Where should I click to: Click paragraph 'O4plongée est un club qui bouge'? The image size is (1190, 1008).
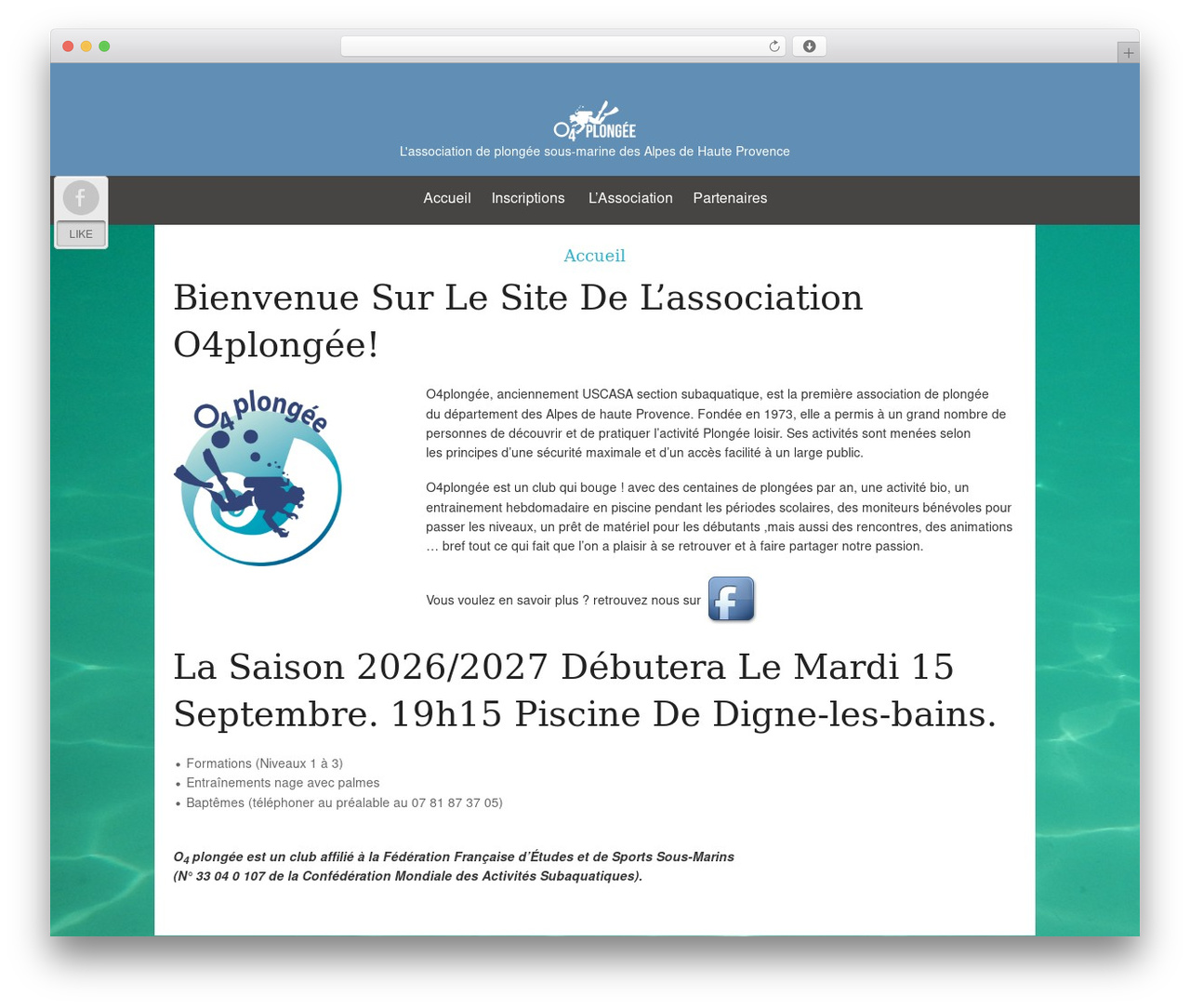tap(720, 516)
